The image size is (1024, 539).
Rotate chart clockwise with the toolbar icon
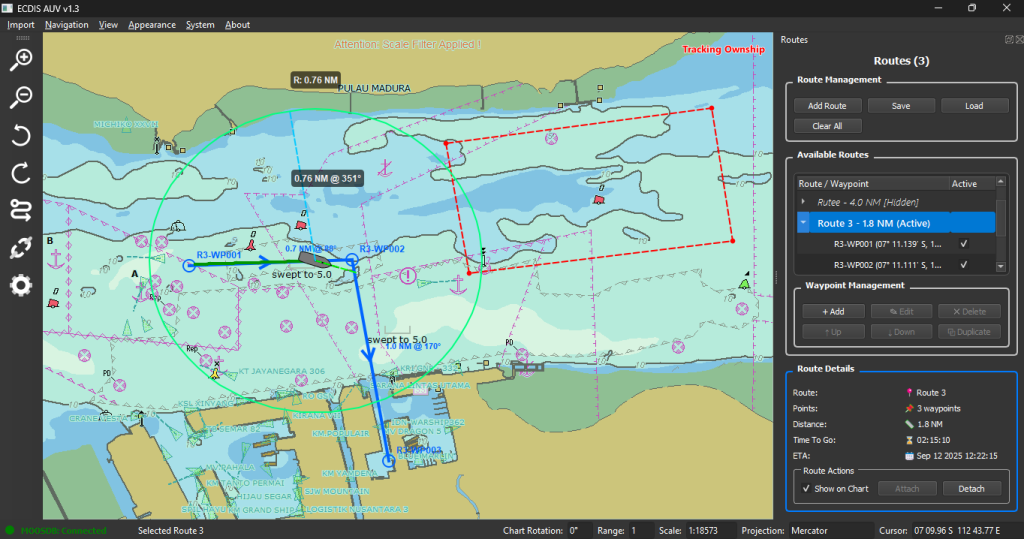[x=21, y=173]
